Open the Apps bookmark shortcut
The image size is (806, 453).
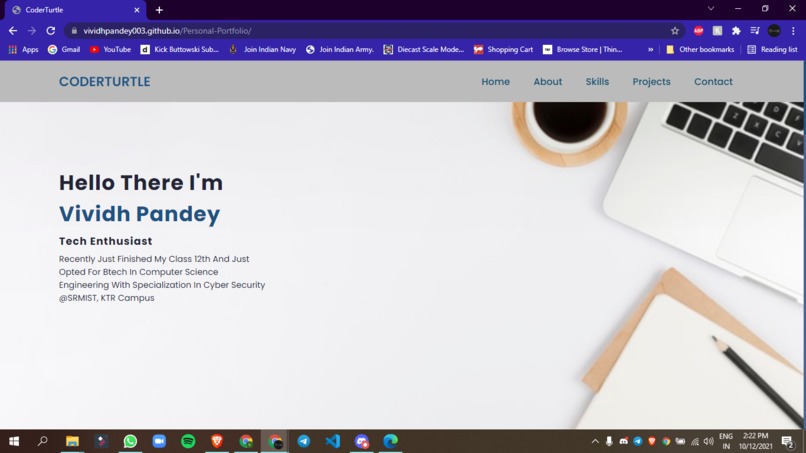(x=23, y=49)
